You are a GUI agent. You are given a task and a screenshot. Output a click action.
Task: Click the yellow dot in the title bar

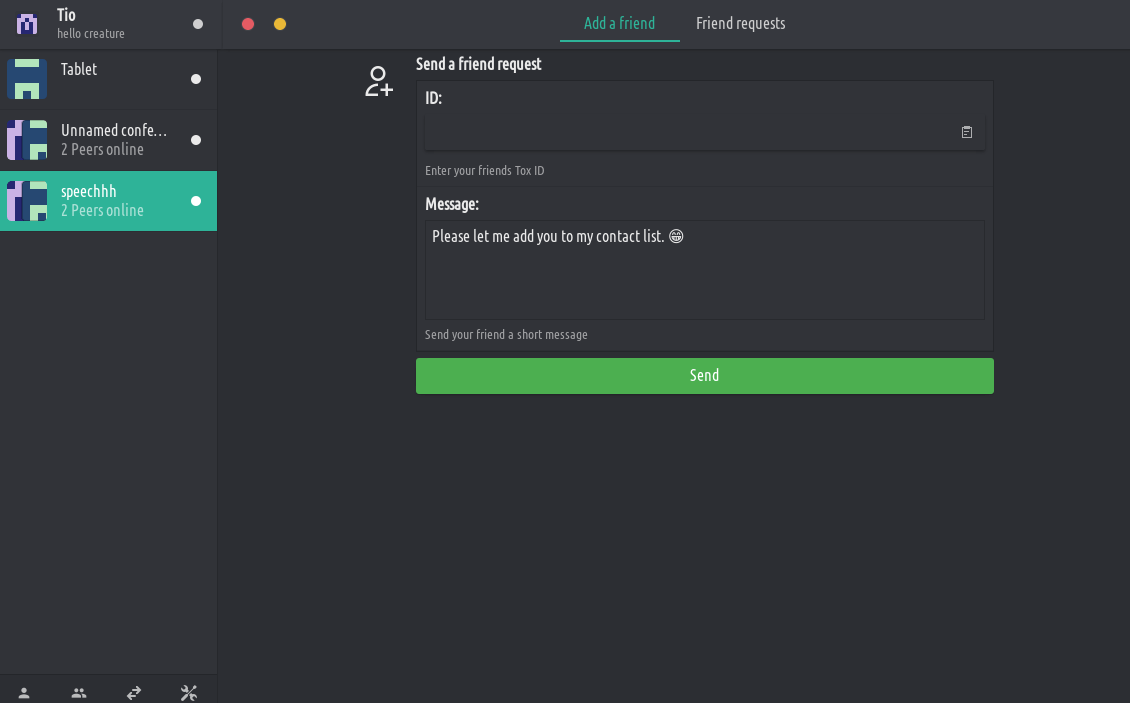tap(280, 24)
